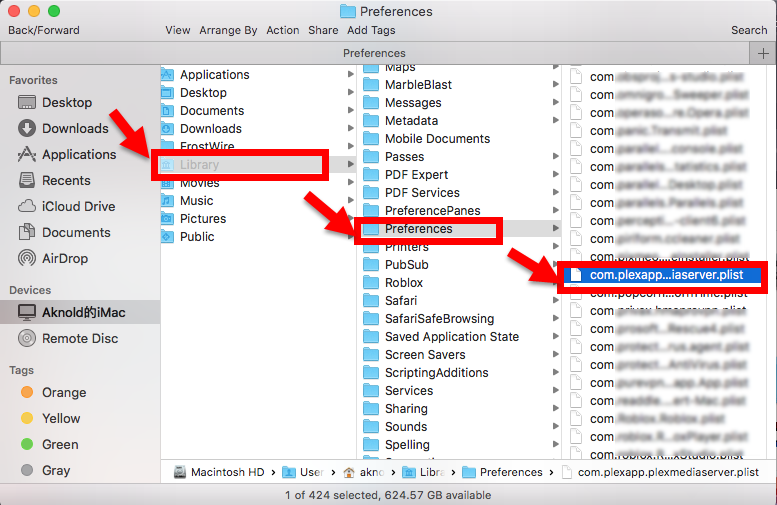Expand the Preferences folder chevron
Viewport: 777px width, 505px height.
coord(555,229)
